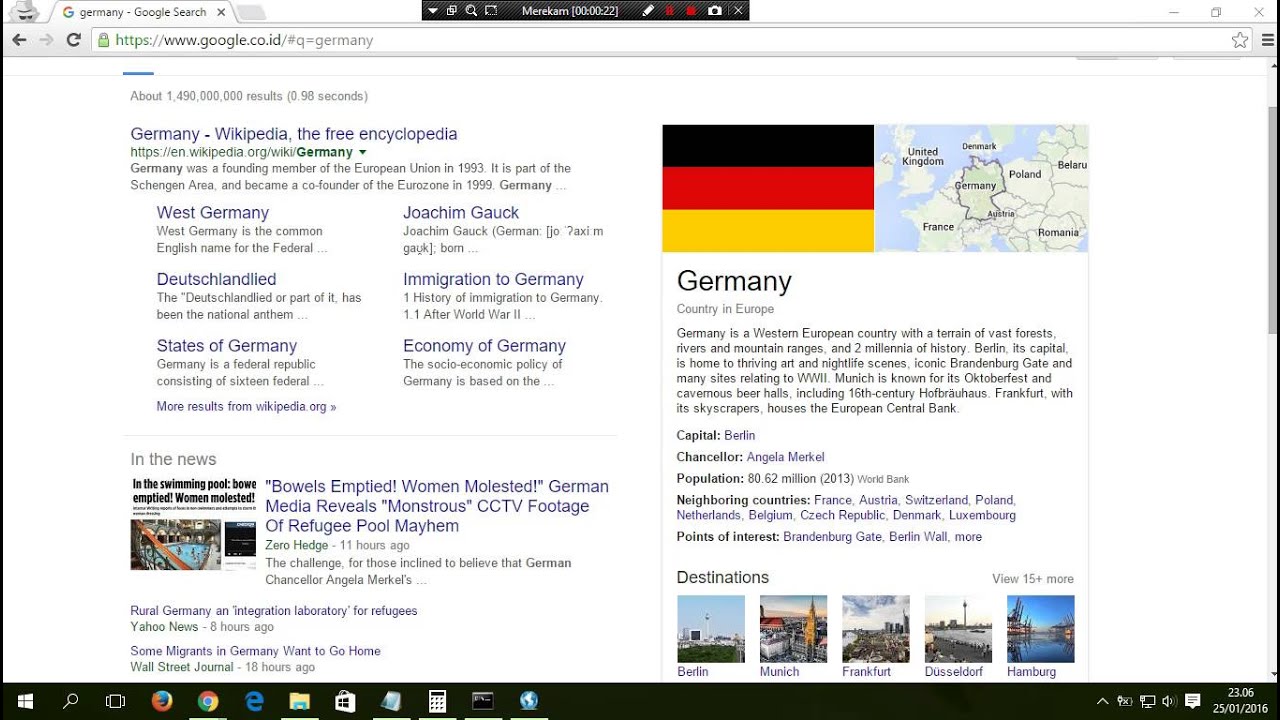Open the Hamburg destination thumbnail

(1040, 629)
